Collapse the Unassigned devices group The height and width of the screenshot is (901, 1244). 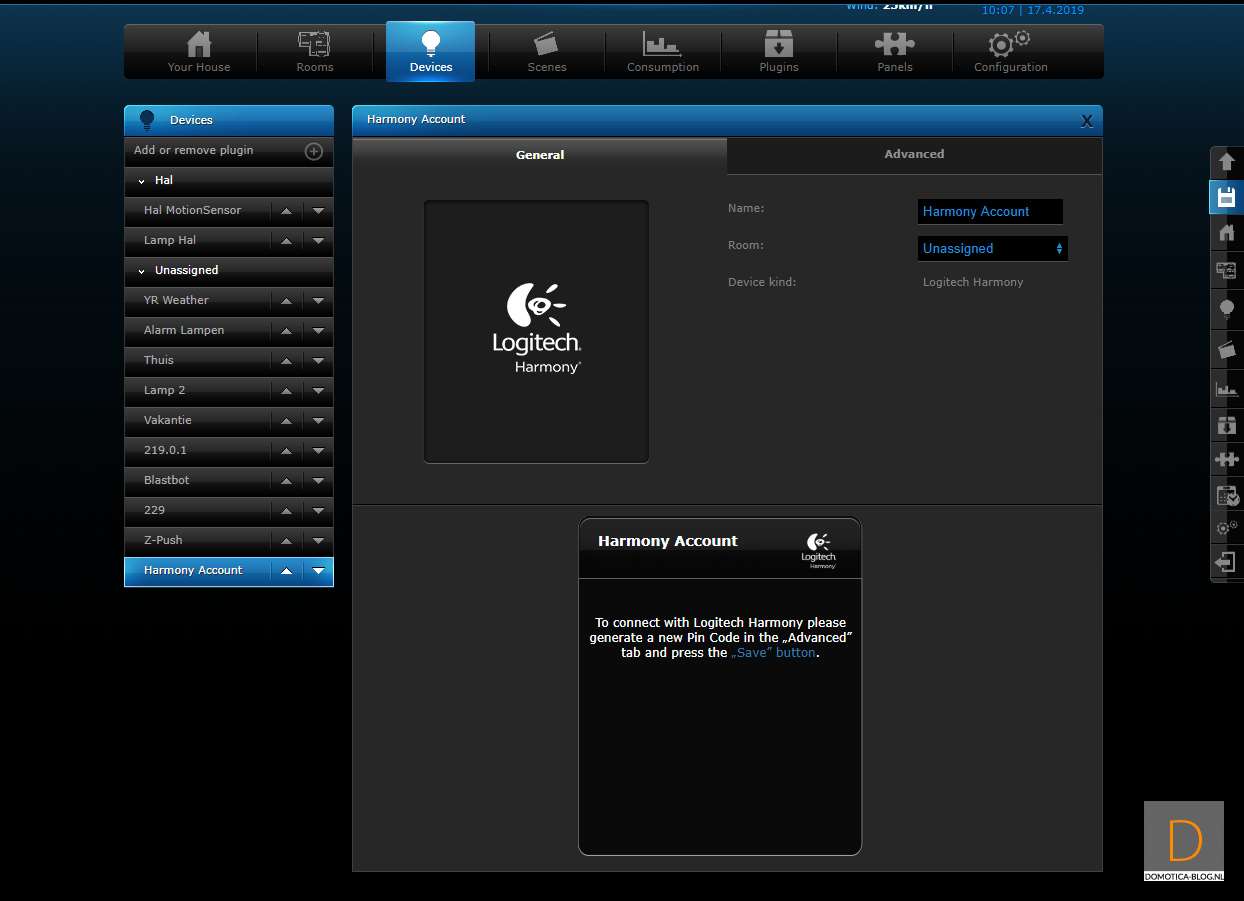coord(142,271)
